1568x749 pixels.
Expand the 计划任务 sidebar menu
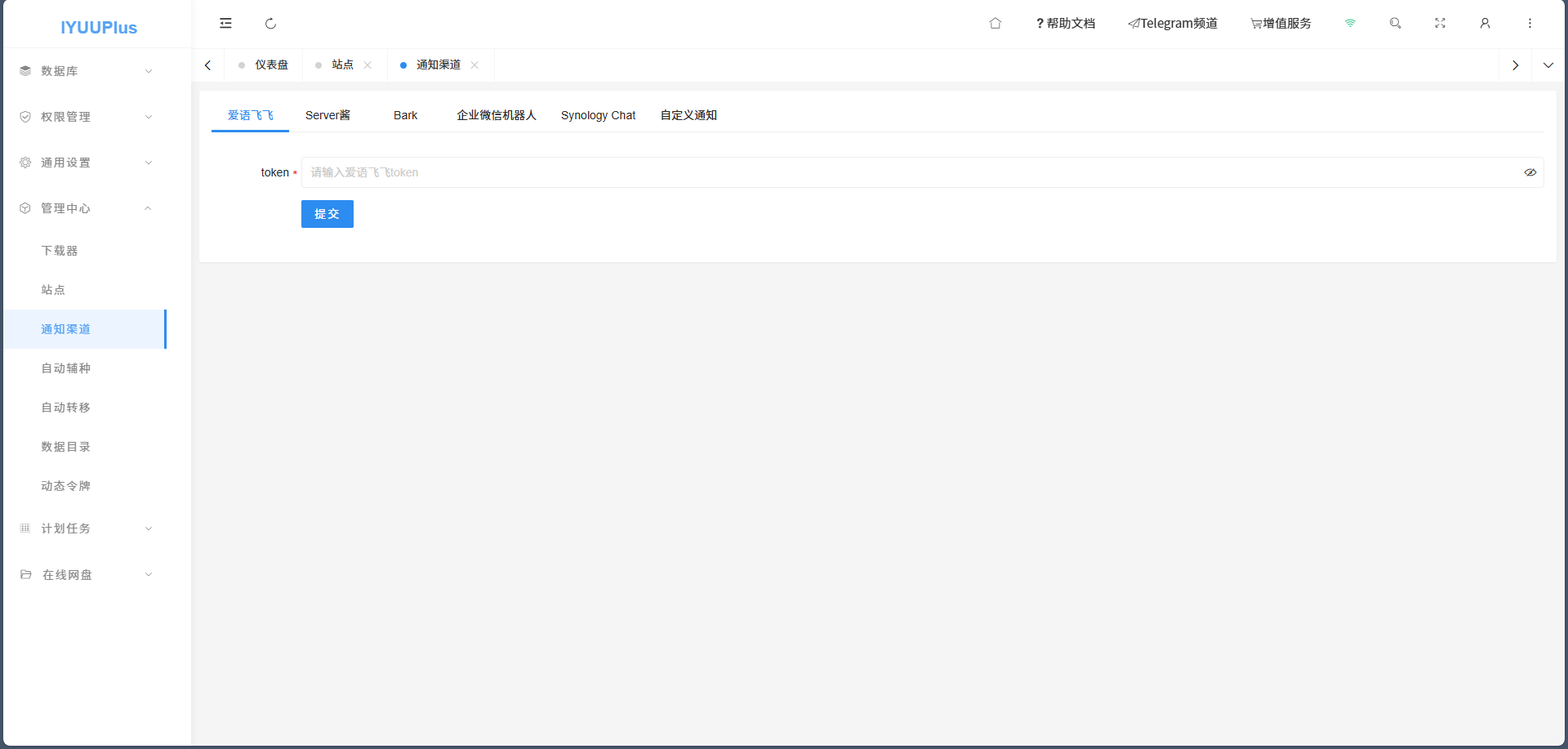coord(86,528)
